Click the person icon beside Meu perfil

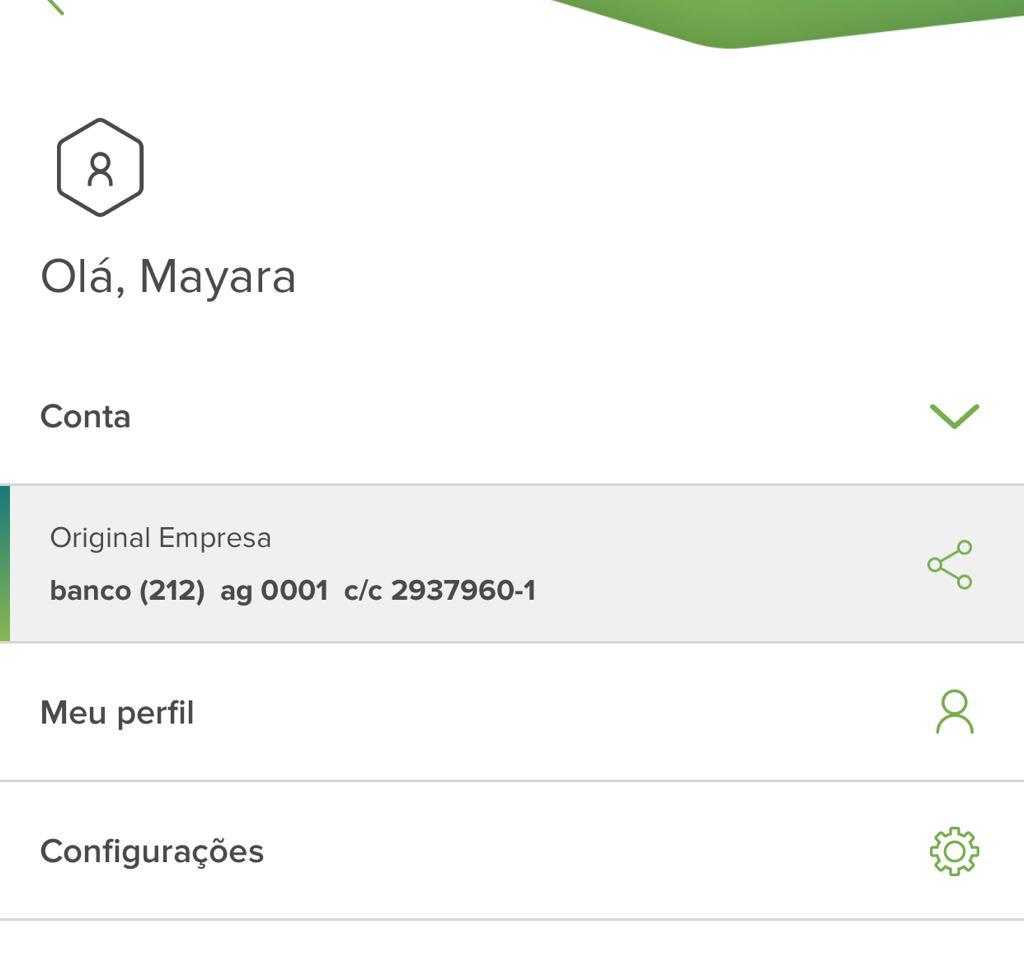(954, 712)
